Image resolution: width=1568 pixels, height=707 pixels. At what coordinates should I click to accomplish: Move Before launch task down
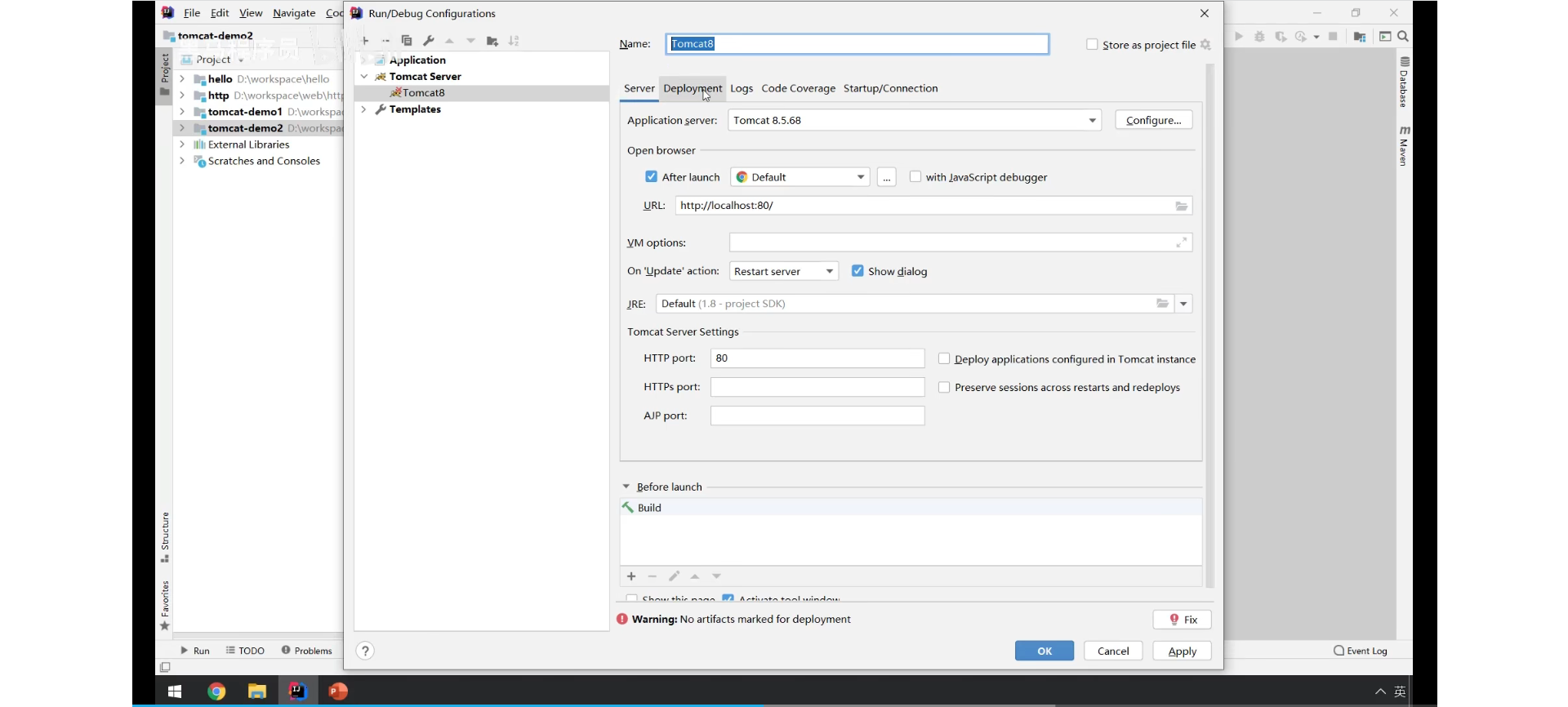tap(716, 576)
